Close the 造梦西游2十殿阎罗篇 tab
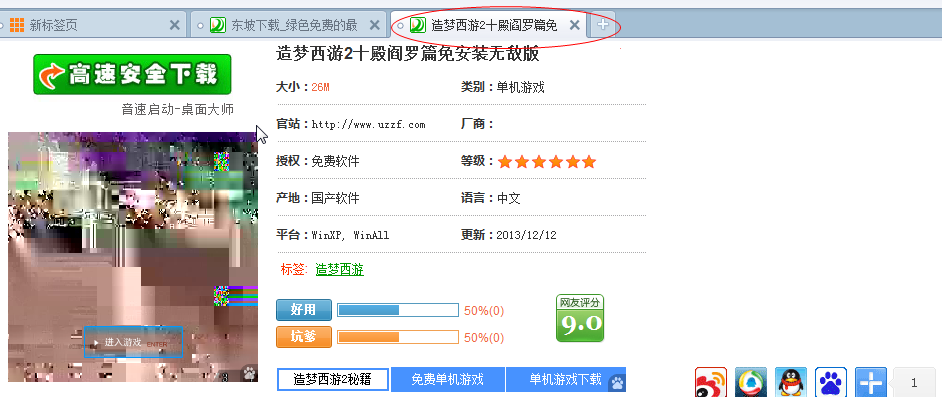Image resolution: width=942 pixels, height=400 pixels. pos(574,25)
